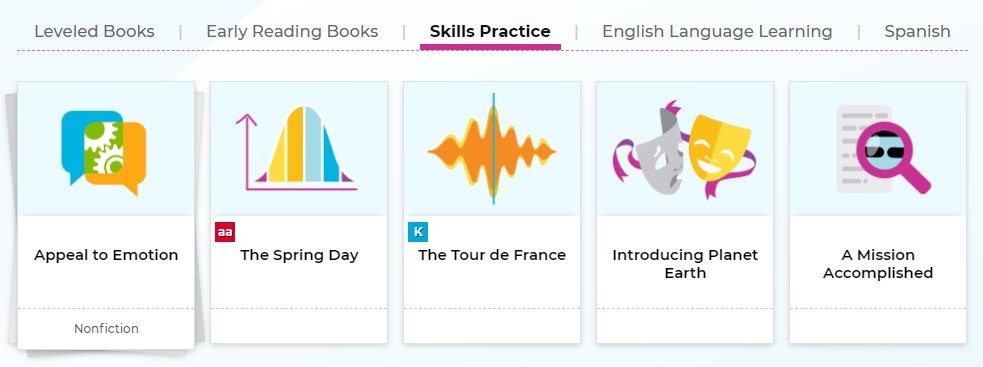This screenshot has height=367, width=983.
Task: Click the magnifying glass document icon
Action: (x=883, y=149)
